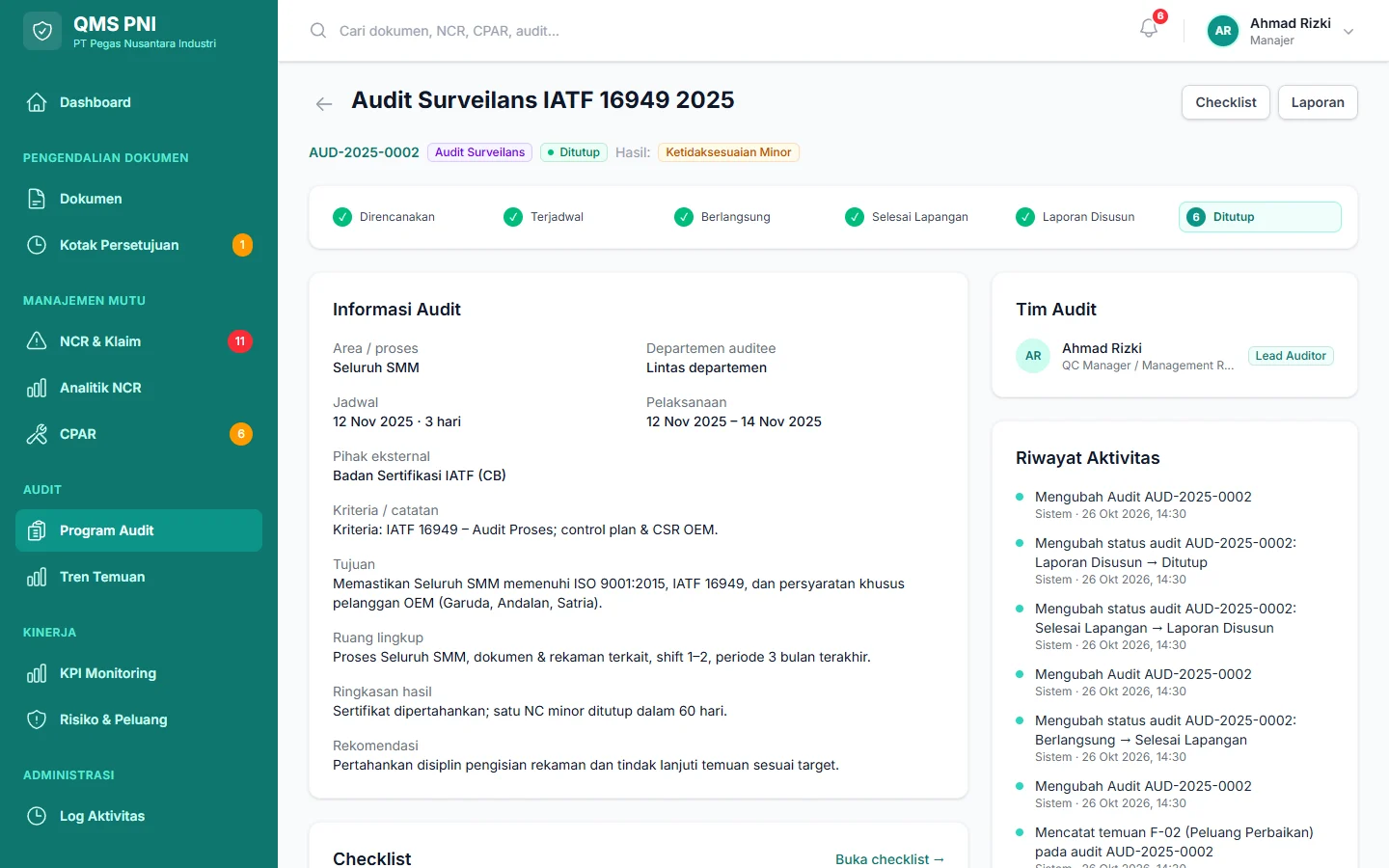The width and height of the screenshot is (1389, 868).
Task: Click the Badan Sertifikasi IATF (CB) value
Action: 420,475
